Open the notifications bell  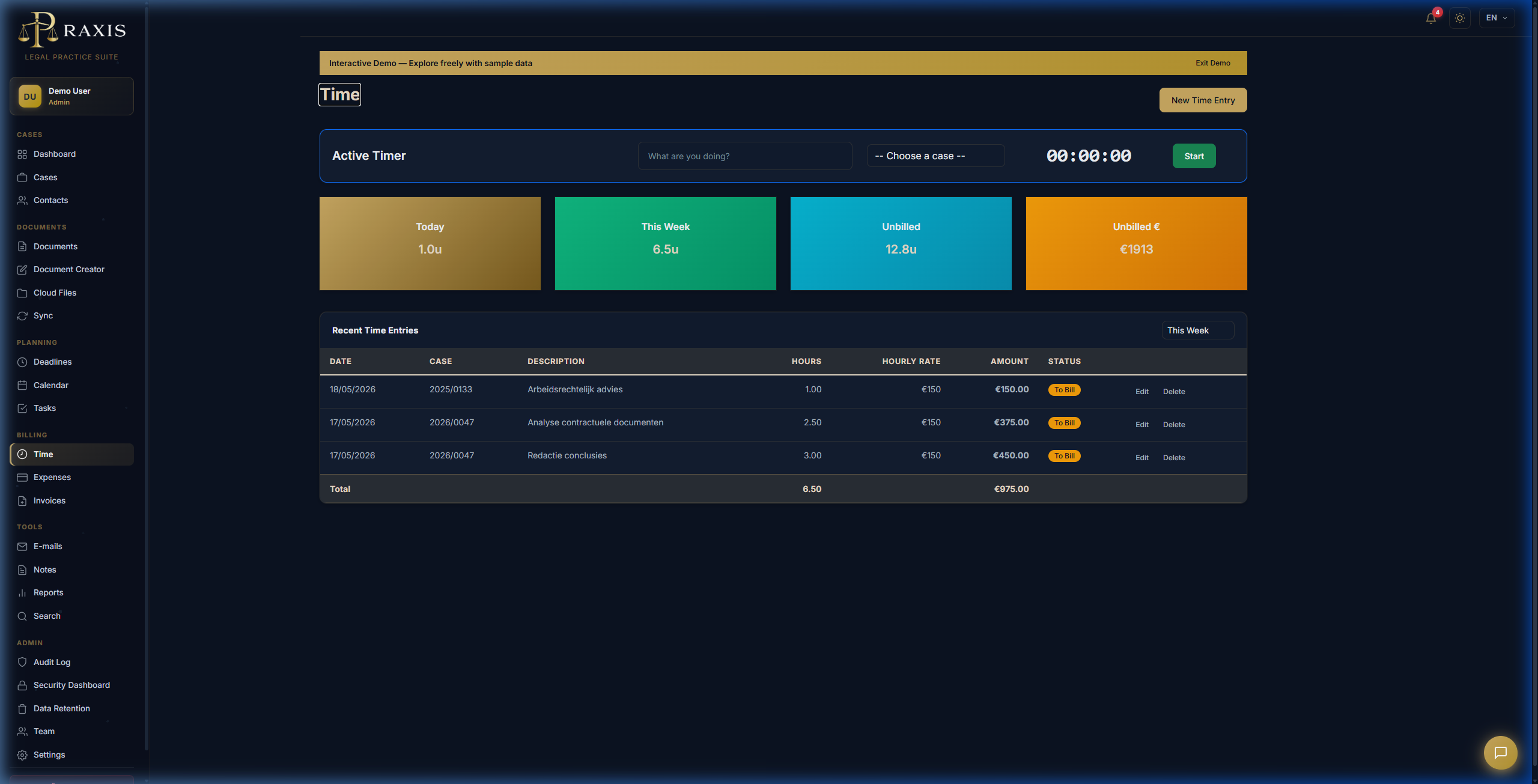click(x=1431, y=18)
